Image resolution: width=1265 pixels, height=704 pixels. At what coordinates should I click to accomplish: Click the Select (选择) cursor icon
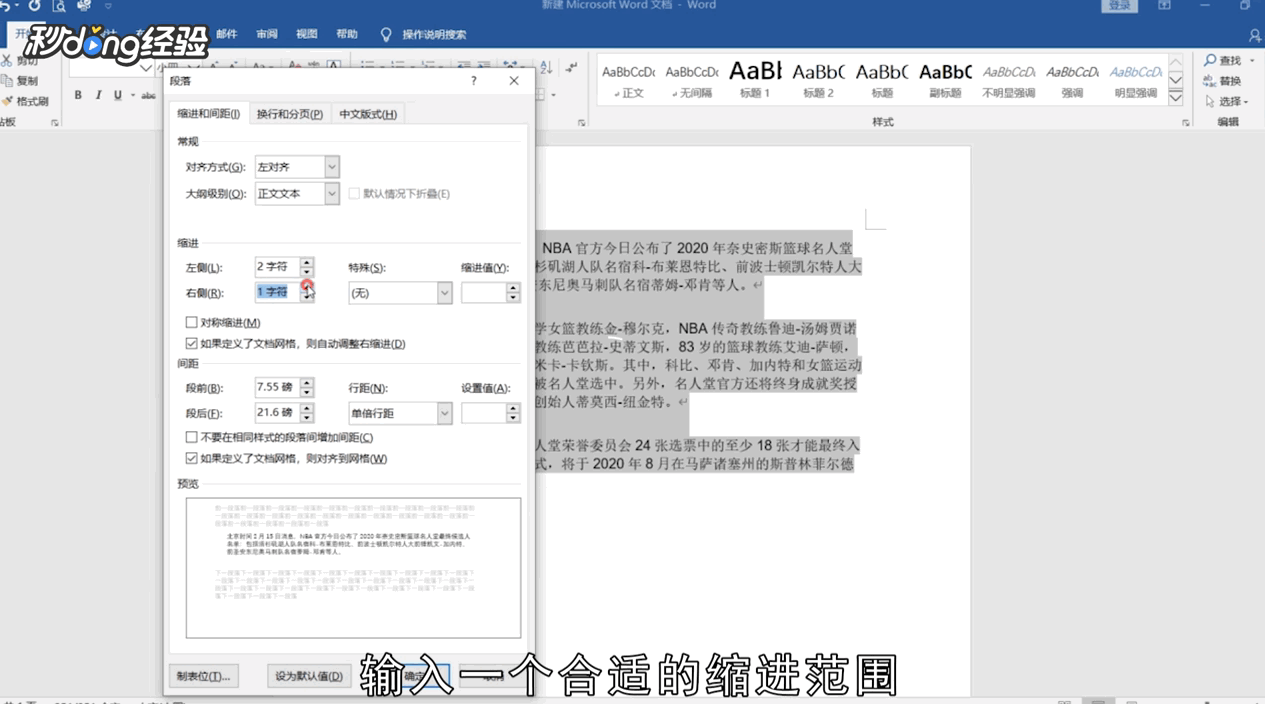(1210, 101)
